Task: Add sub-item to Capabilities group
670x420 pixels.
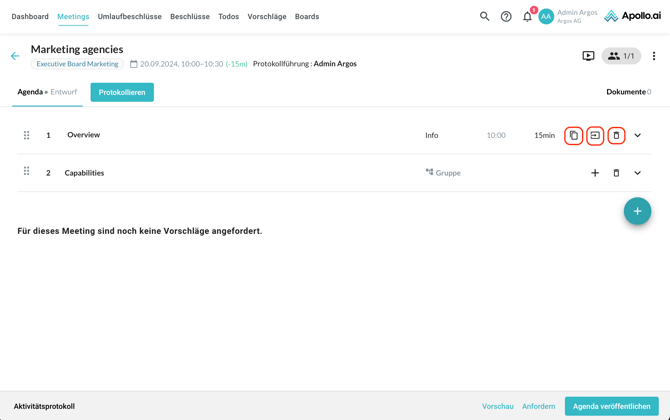Action: [595, 173]
